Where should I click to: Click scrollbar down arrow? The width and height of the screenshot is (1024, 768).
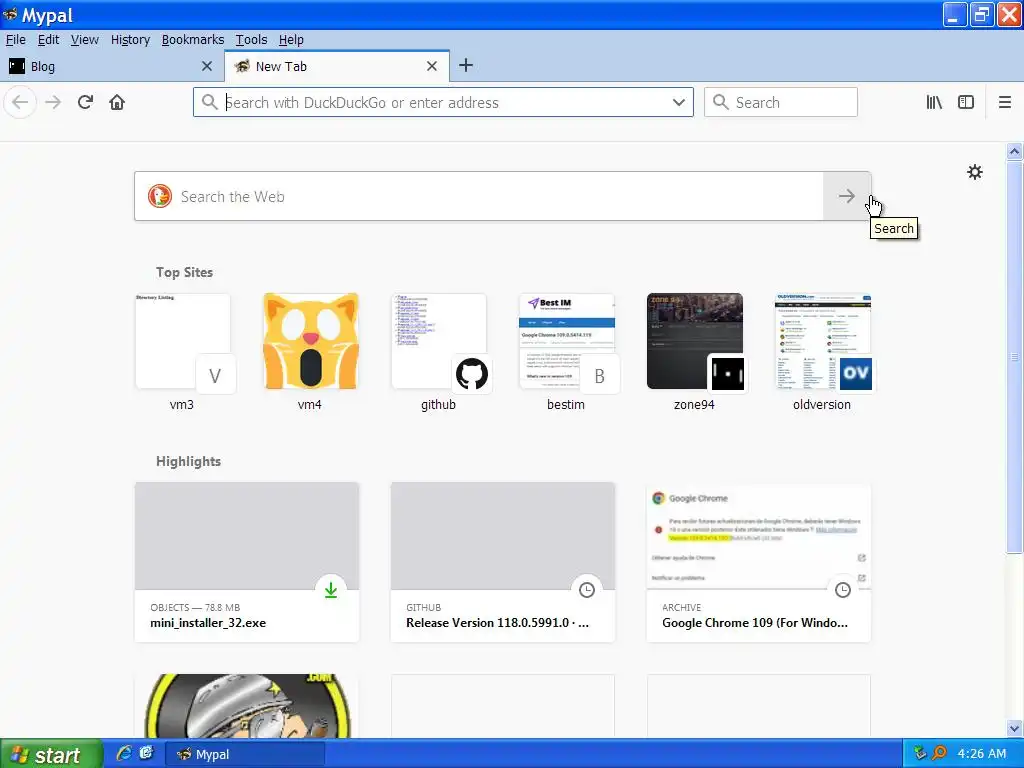tap(1014, 728)
